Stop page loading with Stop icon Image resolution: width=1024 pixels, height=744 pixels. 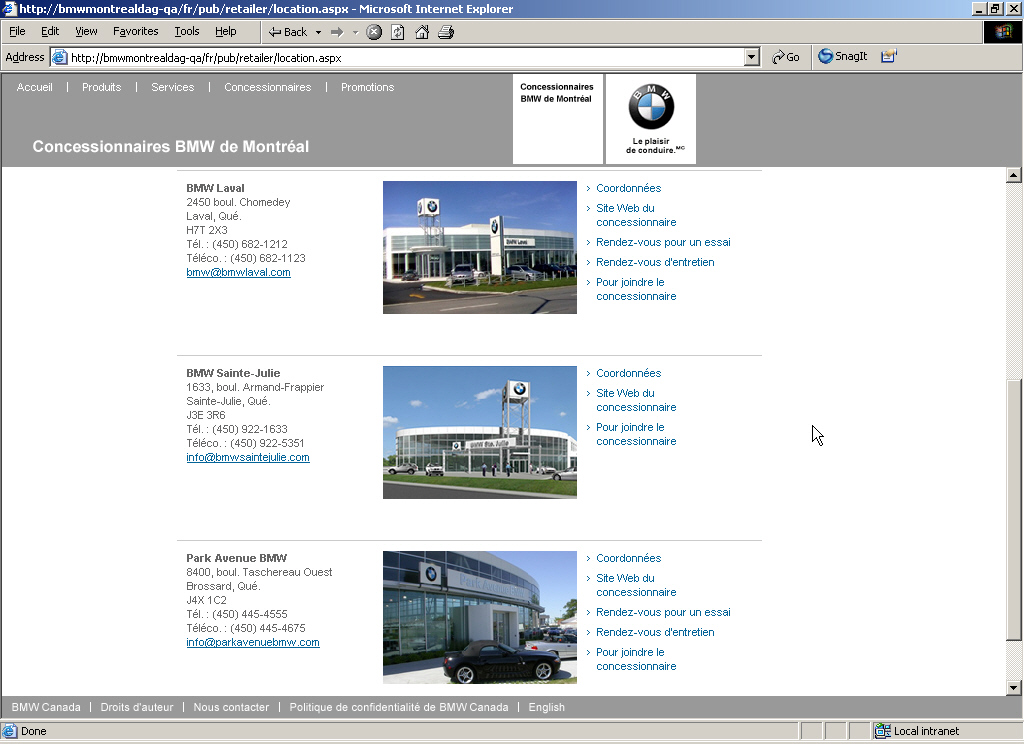pyautogui.click(x=374, y=32)
